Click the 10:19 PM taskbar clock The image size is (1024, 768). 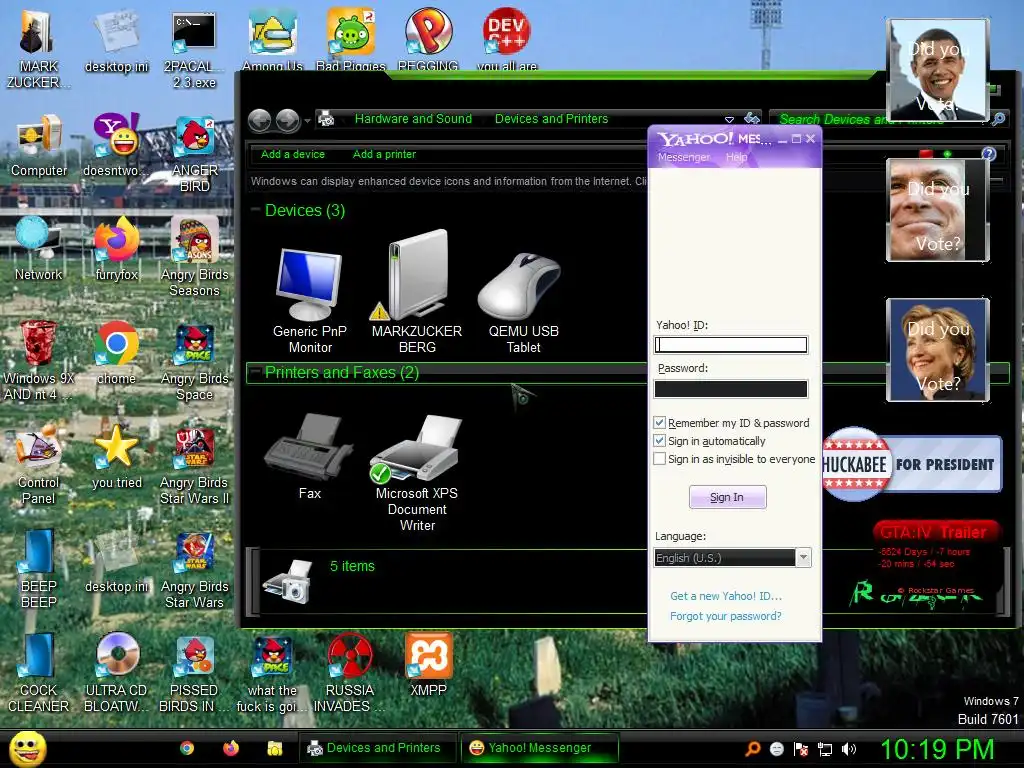[x=936, y=749]
